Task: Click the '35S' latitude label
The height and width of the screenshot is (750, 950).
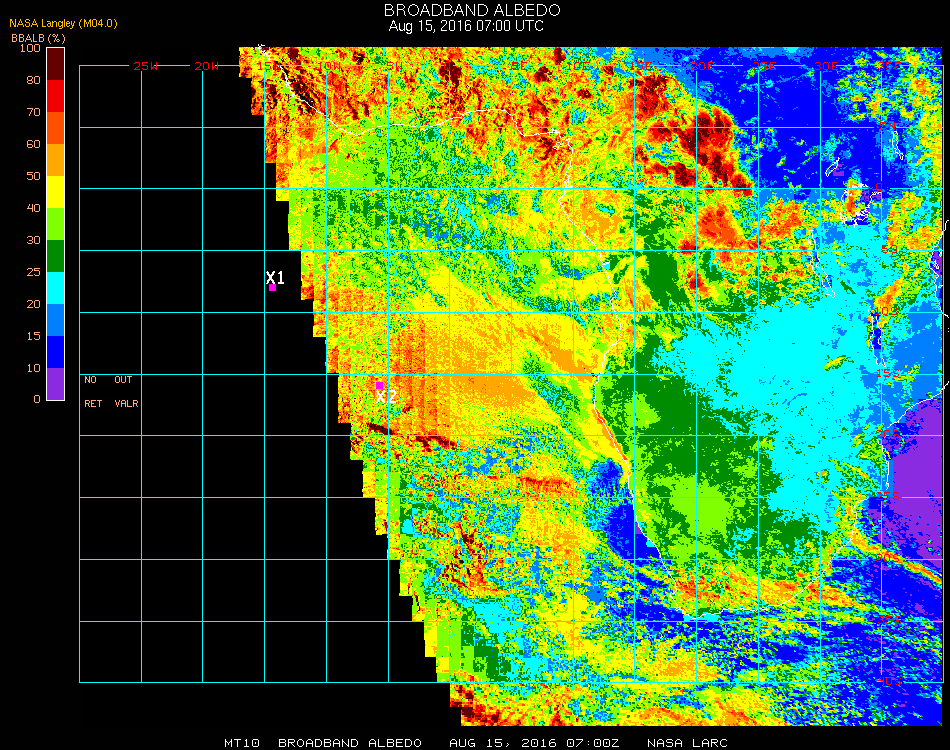Action: [889, 620]
